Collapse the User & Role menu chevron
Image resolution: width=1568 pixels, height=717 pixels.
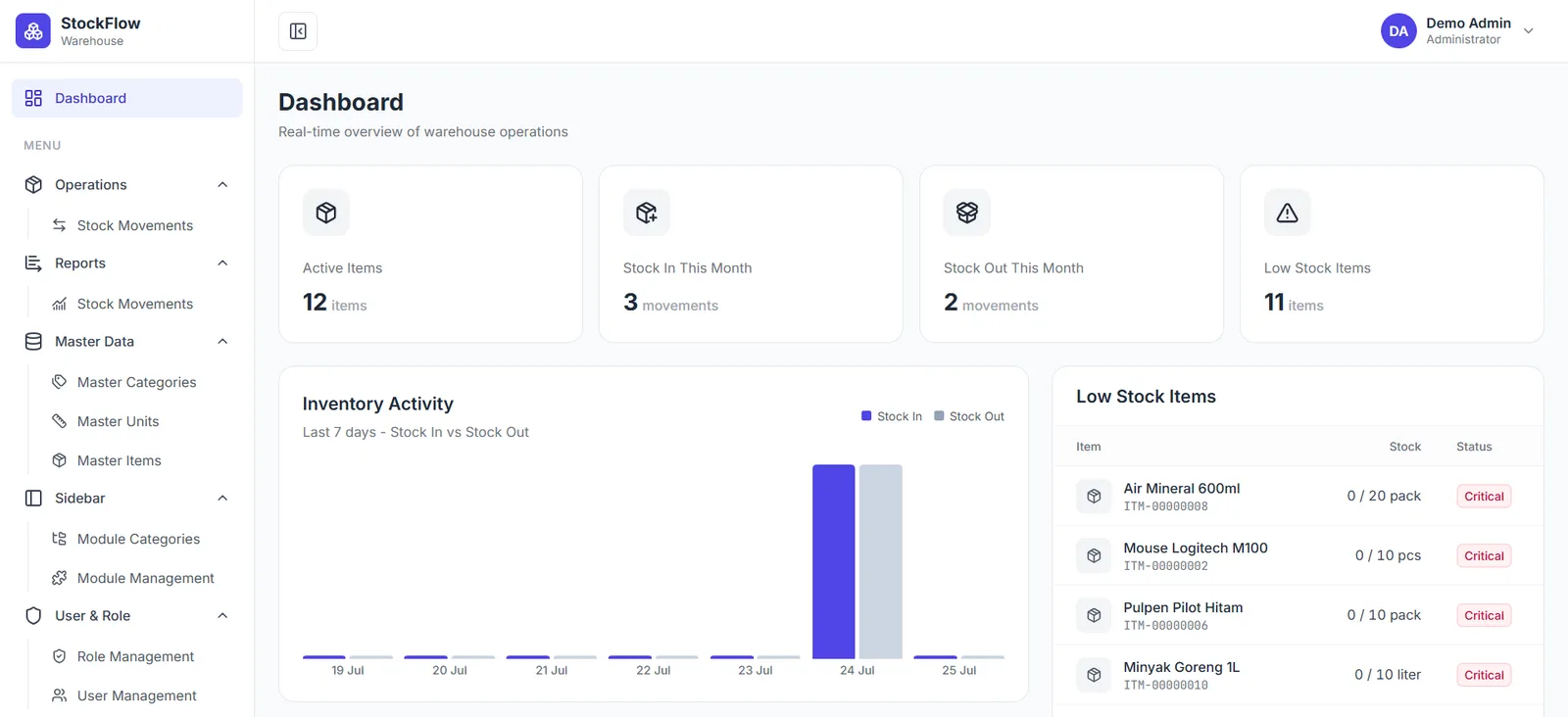[222, 615]
